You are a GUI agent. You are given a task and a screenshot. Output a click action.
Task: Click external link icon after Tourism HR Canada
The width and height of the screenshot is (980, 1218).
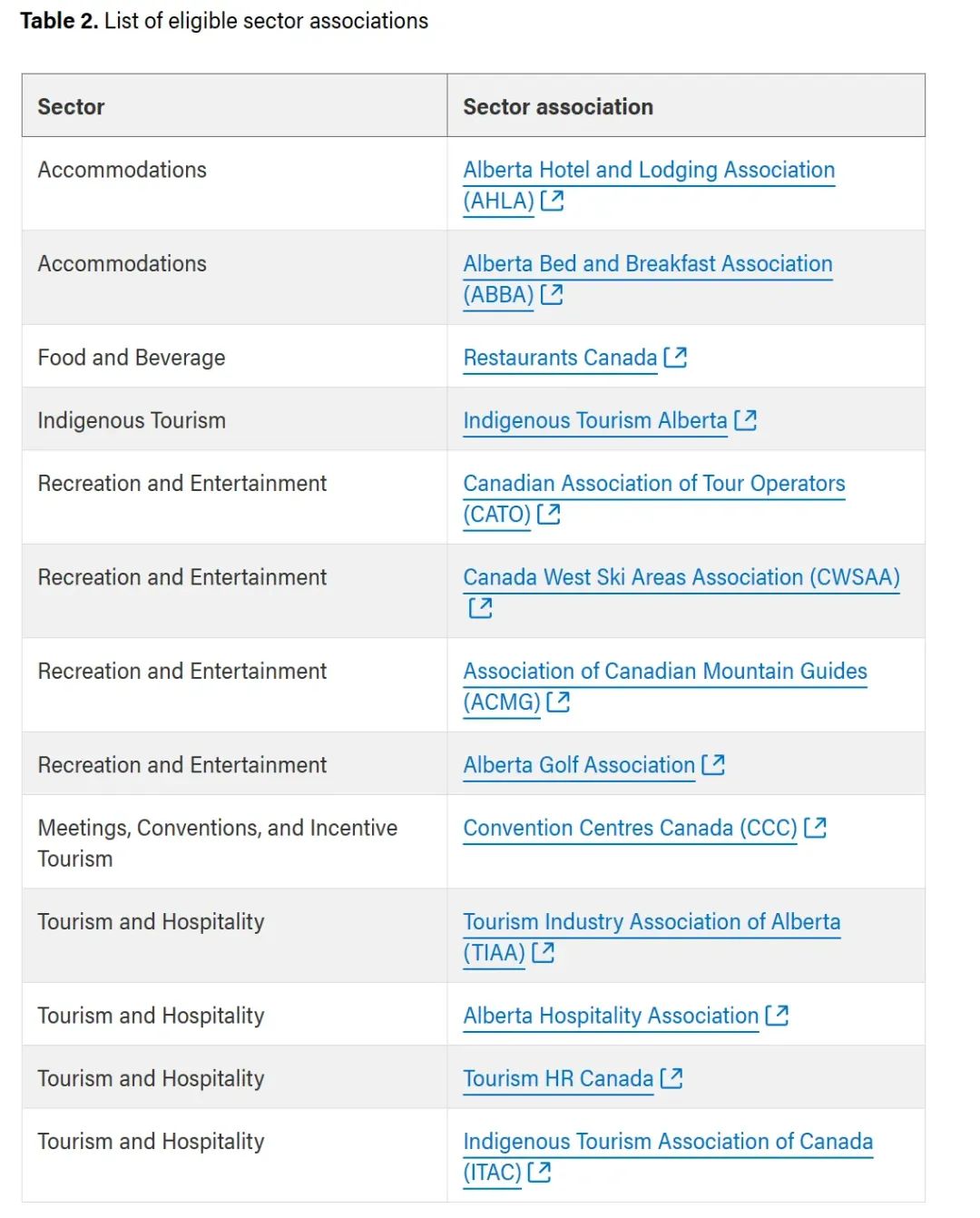click(x=671, y=1078)
